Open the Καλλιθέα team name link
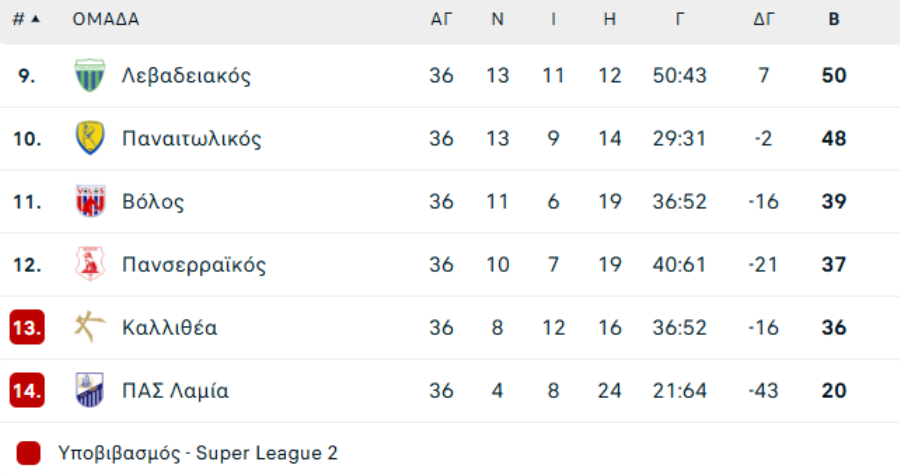 [x=169, y=328]
